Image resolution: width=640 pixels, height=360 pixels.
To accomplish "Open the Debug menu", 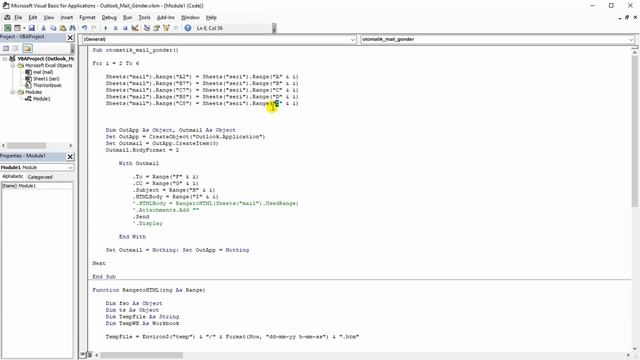I will coord(109,18).
